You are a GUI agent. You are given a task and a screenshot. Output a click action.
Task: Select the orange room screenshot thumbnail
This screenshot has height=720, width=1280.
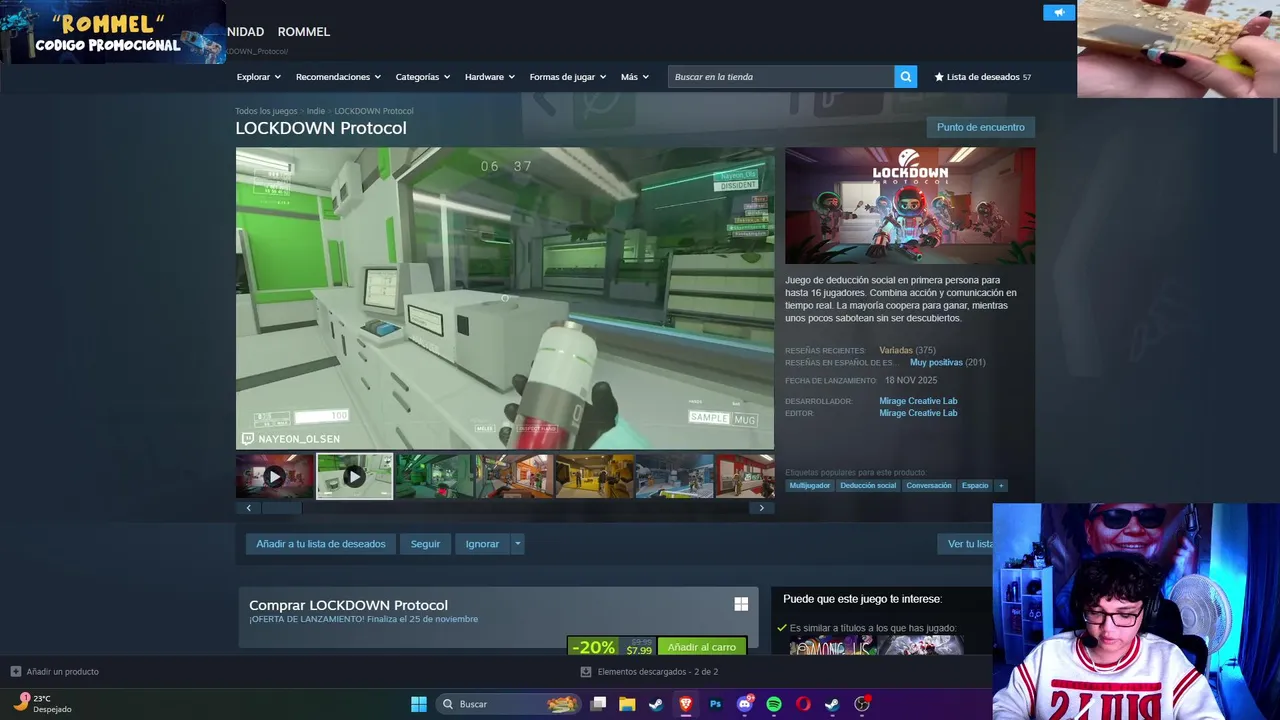pyautogui.click(x=515, y=476)
